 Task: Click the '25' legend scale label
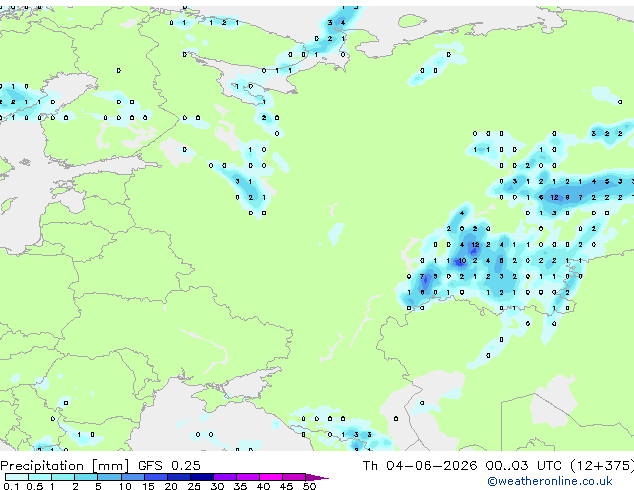[x=194, y=486]
